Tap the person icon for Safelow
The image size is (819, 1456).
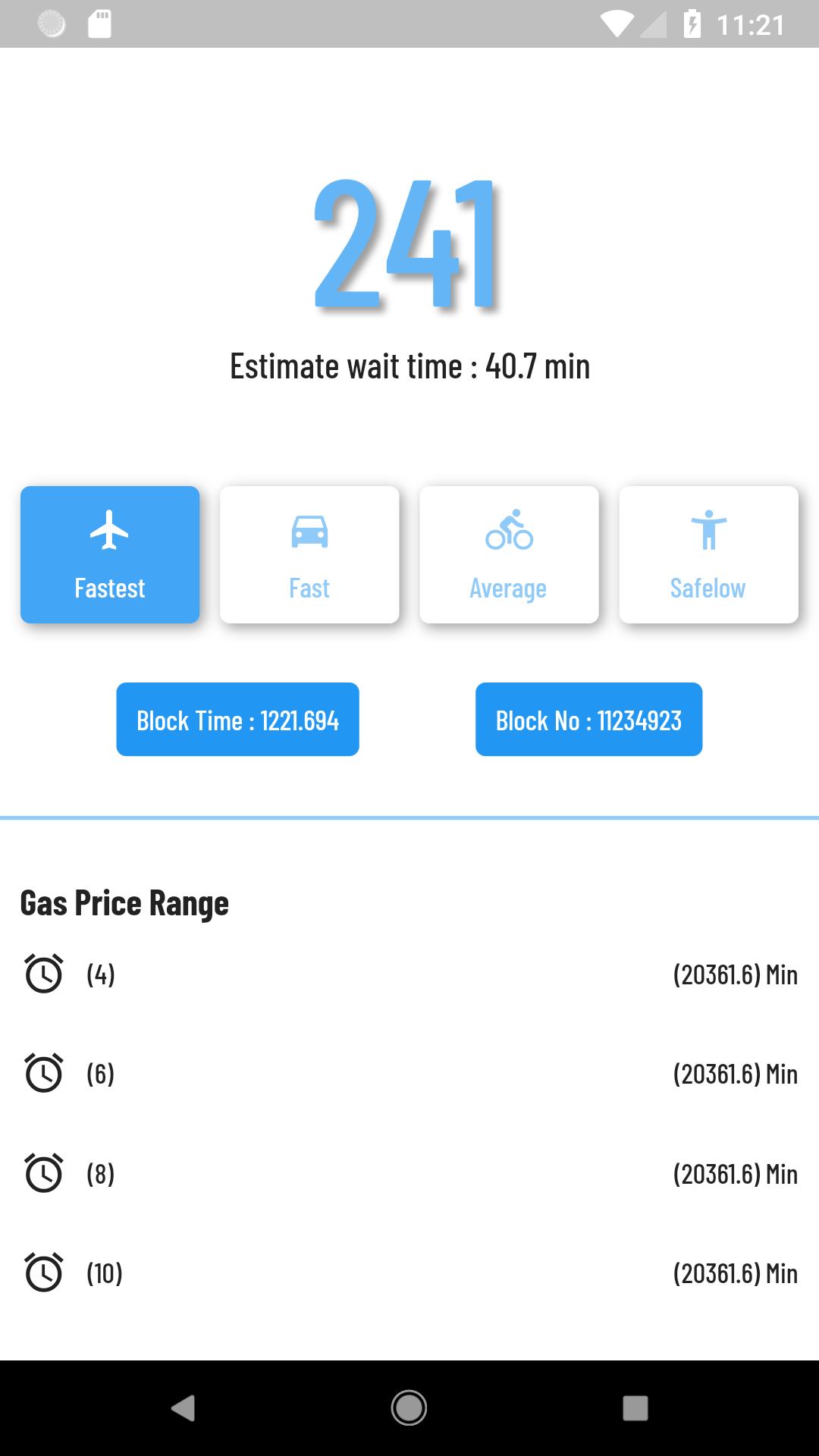(x=708, y=530)
